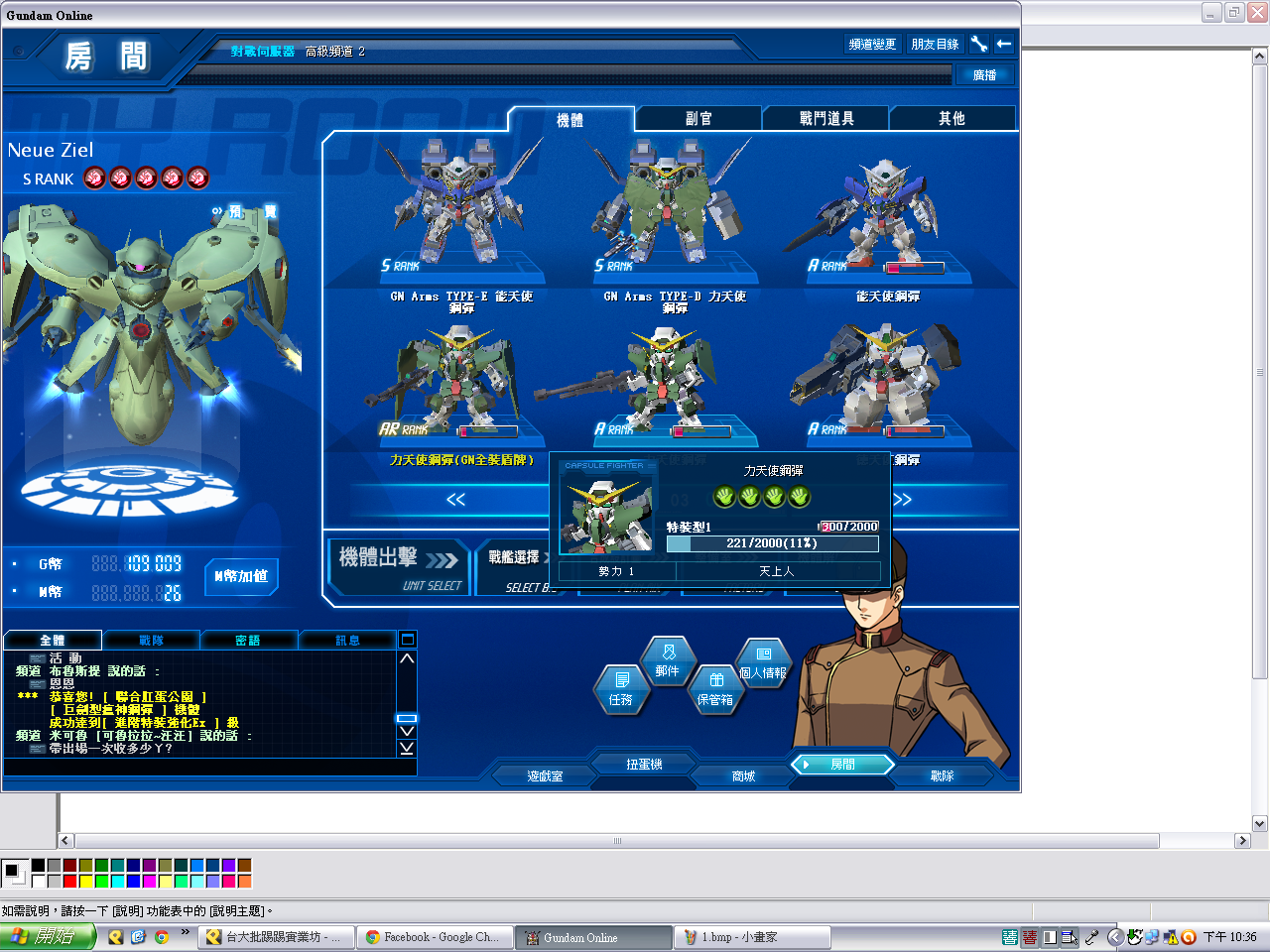The height and width of the screenshot is (952, 1270).
Task: Switch to the 機體 tab
Action: pyautogui.click(x=571, y=119)
